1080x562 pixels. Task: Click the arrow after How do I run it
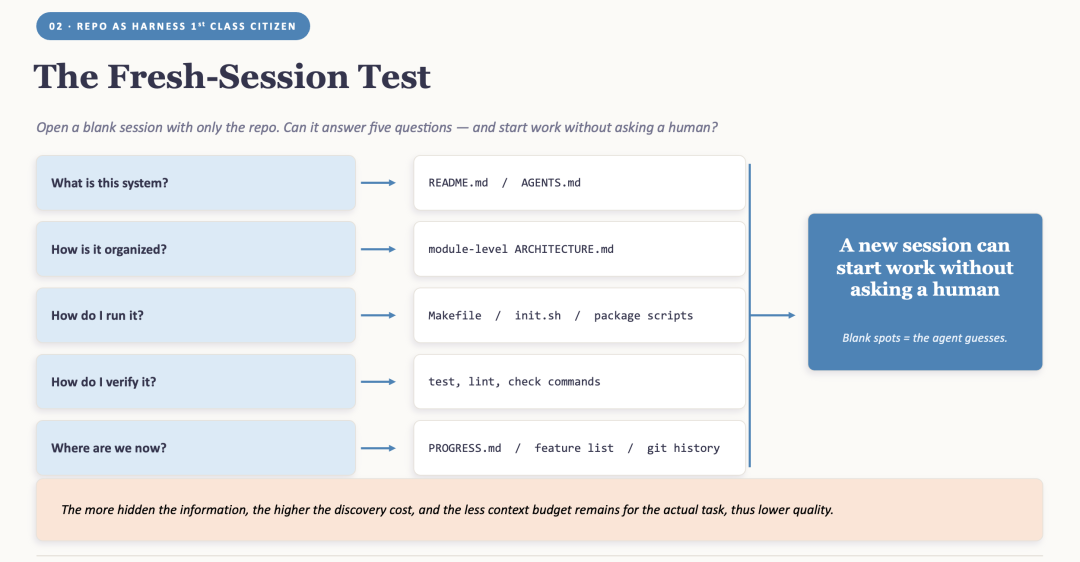(x=378, y=315)
